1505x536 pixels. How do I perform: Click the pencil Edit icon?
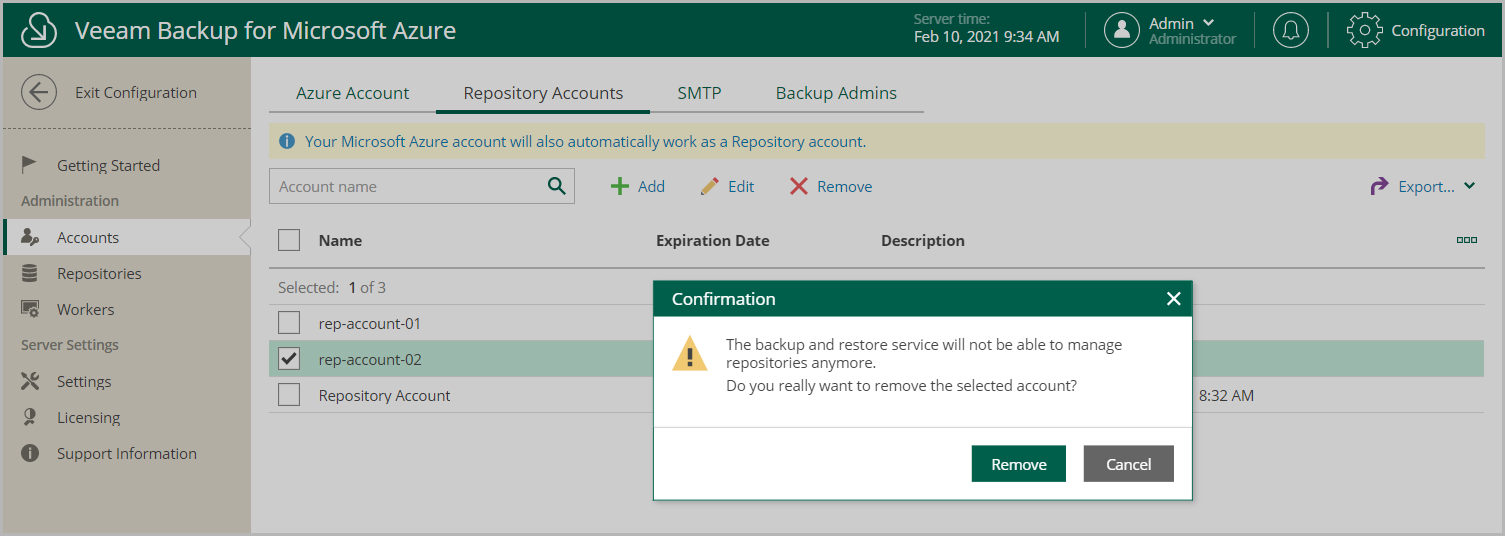[710, 186]
